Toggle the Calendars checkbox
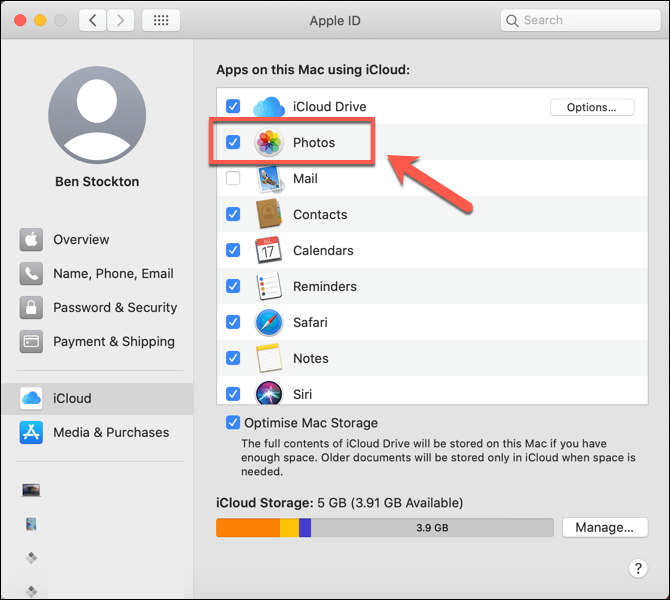 pyautogui.click(x=233, y=250)
